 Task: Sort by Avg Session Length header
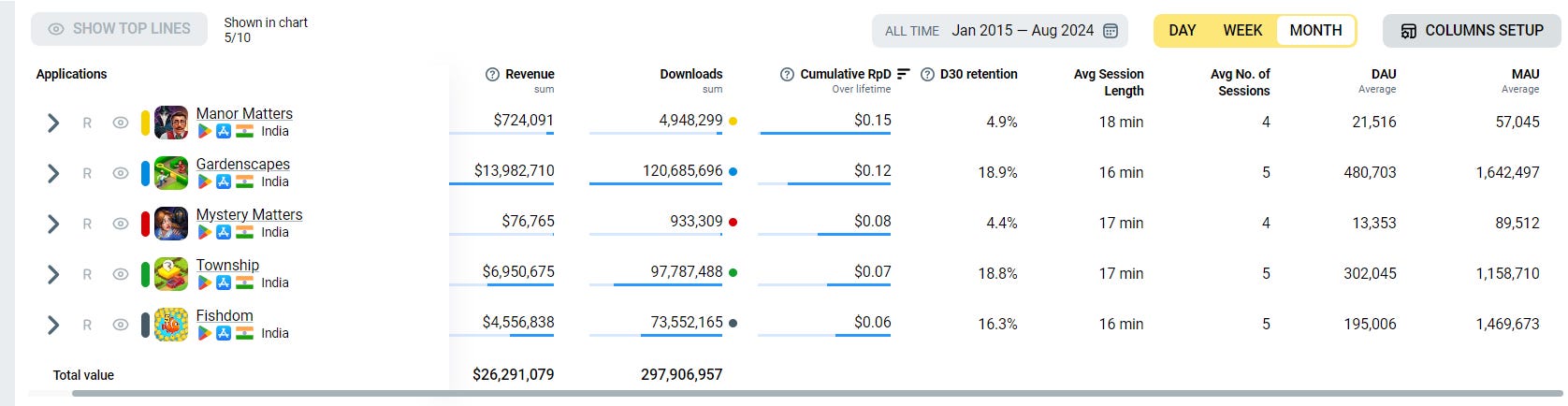point(1109,82)
